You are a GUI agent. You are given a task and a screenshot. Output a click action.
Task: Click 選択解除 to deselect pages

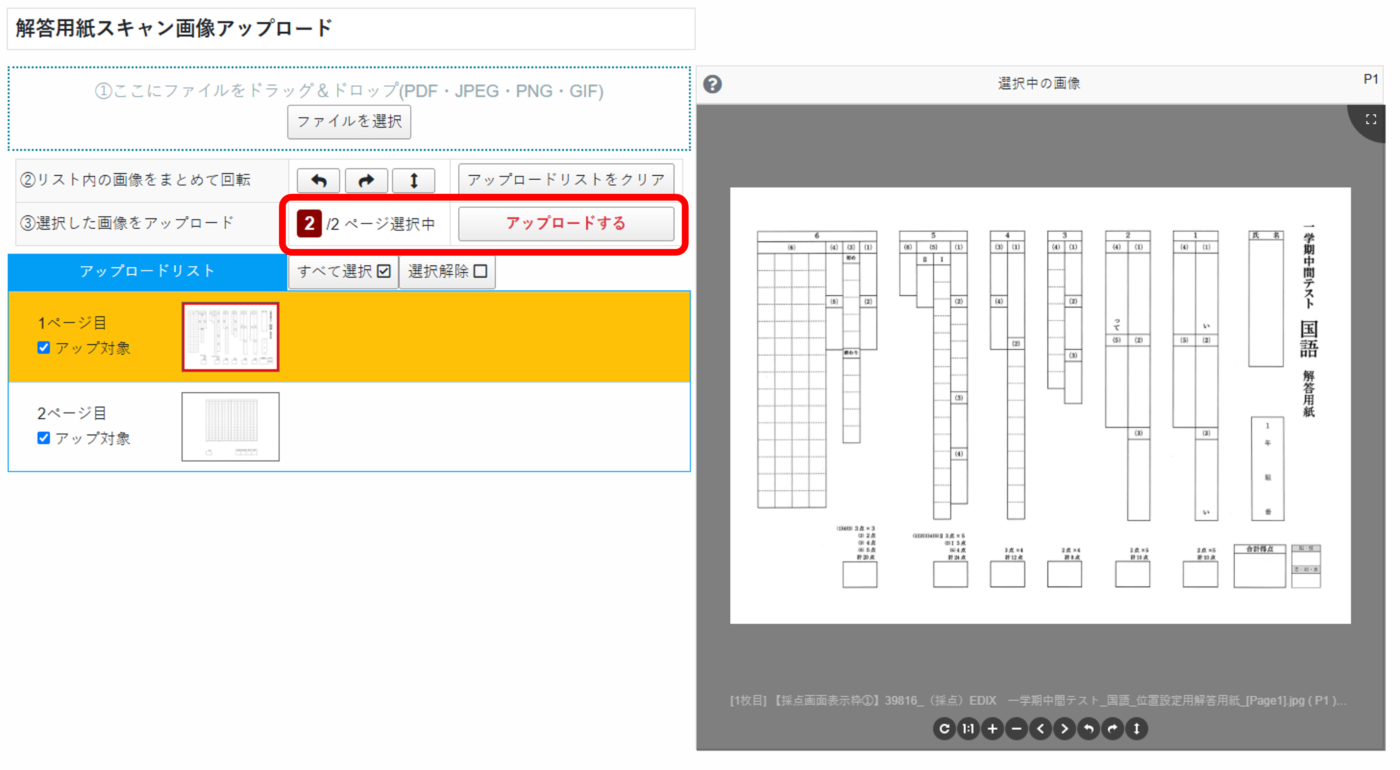pos(447,271)
